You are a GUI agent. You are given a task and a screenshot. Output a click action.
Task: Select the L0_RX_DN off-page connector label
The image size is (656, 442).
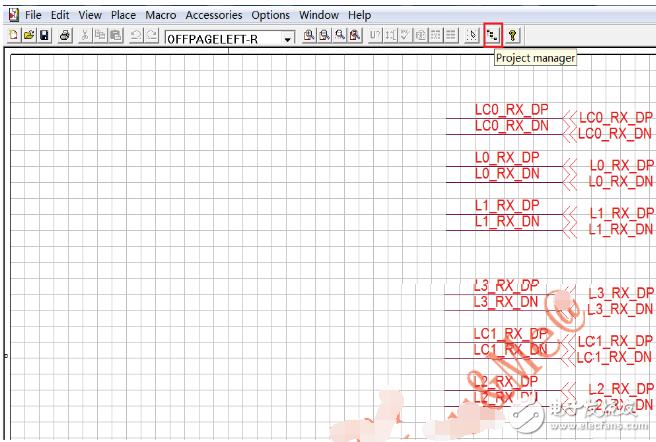click(621, 182)
